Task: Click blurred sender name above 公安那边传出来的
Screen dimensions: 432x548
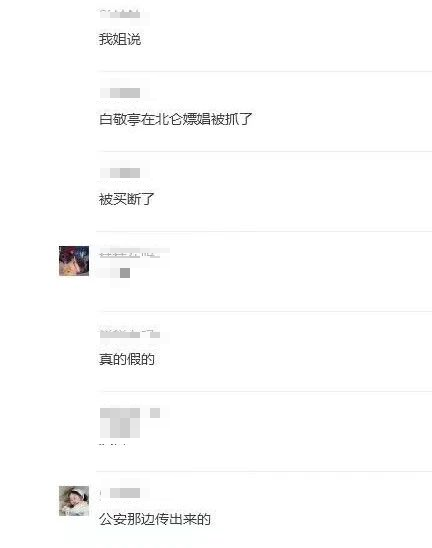Action: click(120, 493)
